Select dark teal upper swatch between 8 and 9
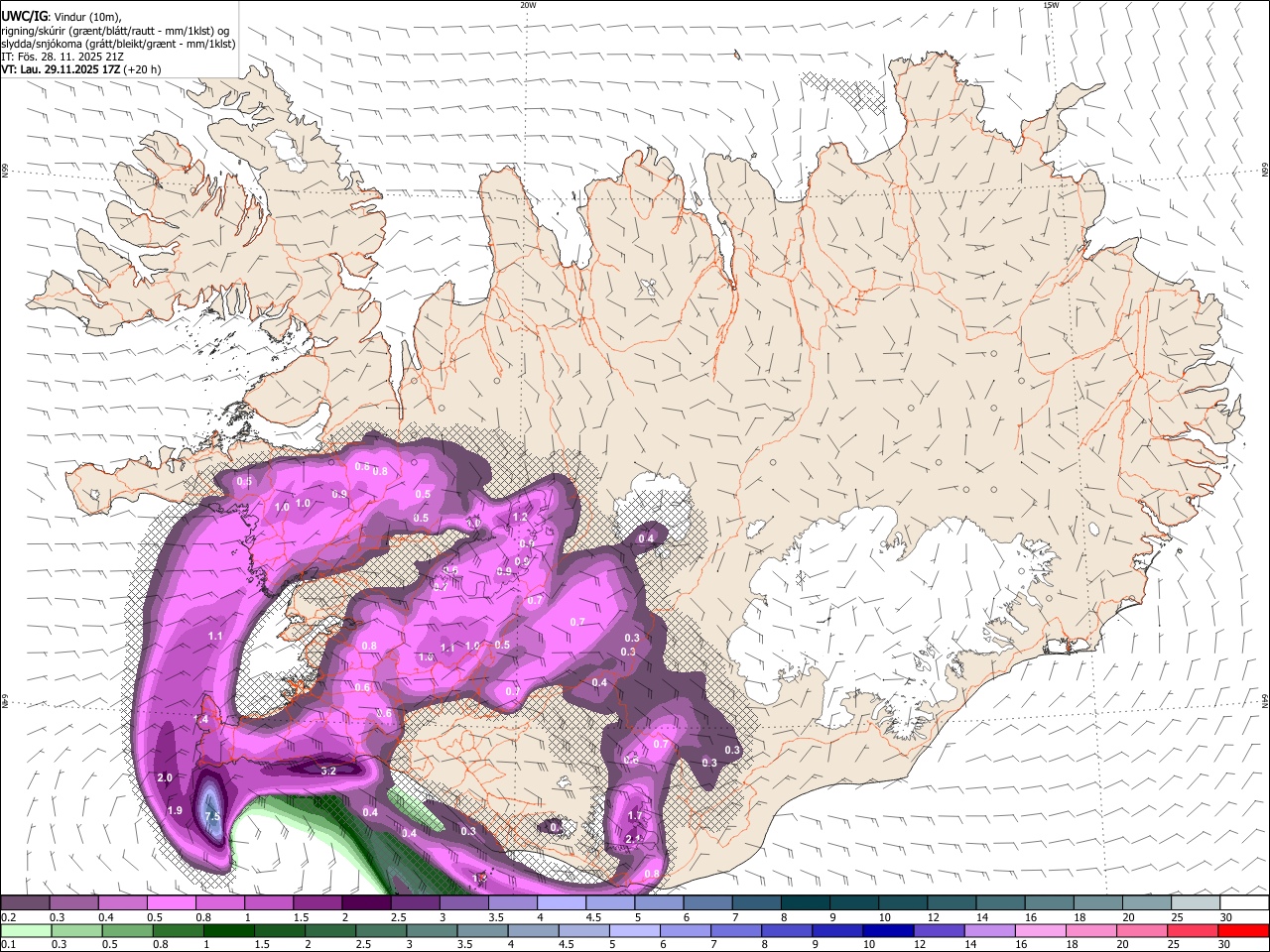This screenshot has height=952, width=1270. click(x=806, y=903)
